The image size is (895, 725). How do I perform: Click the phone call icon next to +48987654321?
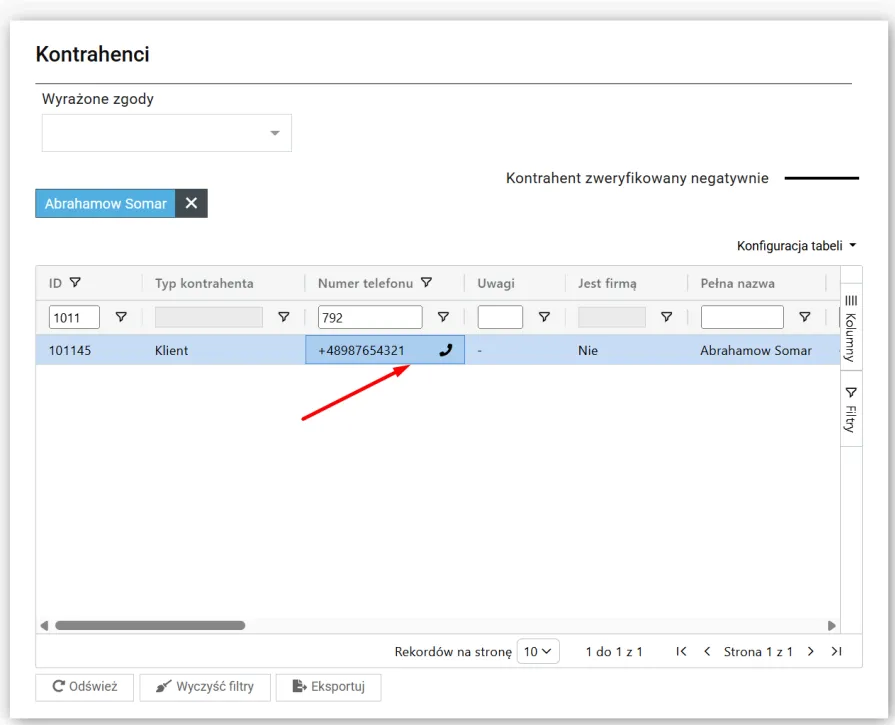point(445,351)
